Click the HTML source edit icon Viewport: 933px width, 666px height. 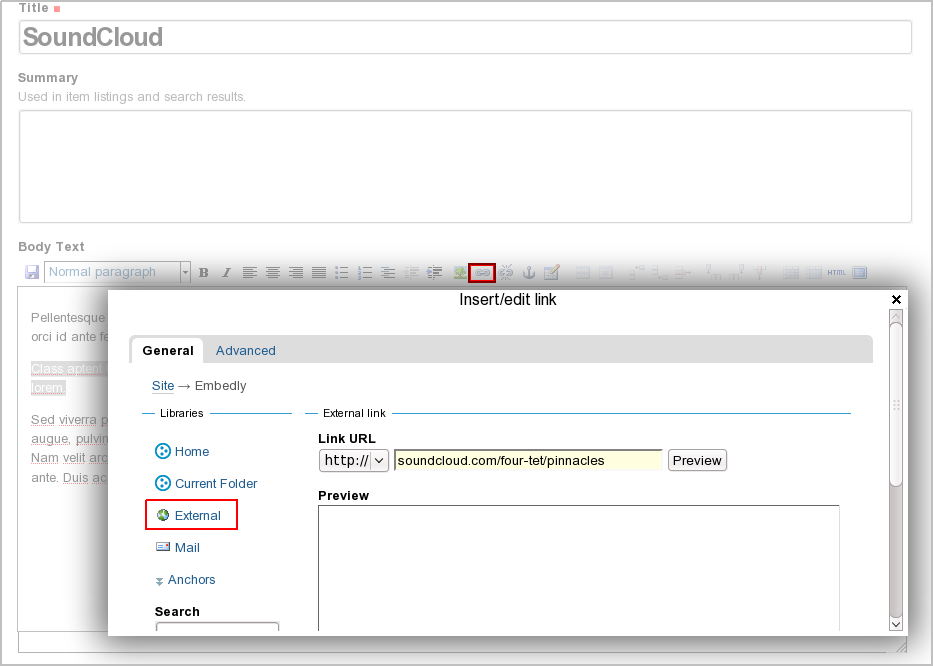[x=836, y=272]
